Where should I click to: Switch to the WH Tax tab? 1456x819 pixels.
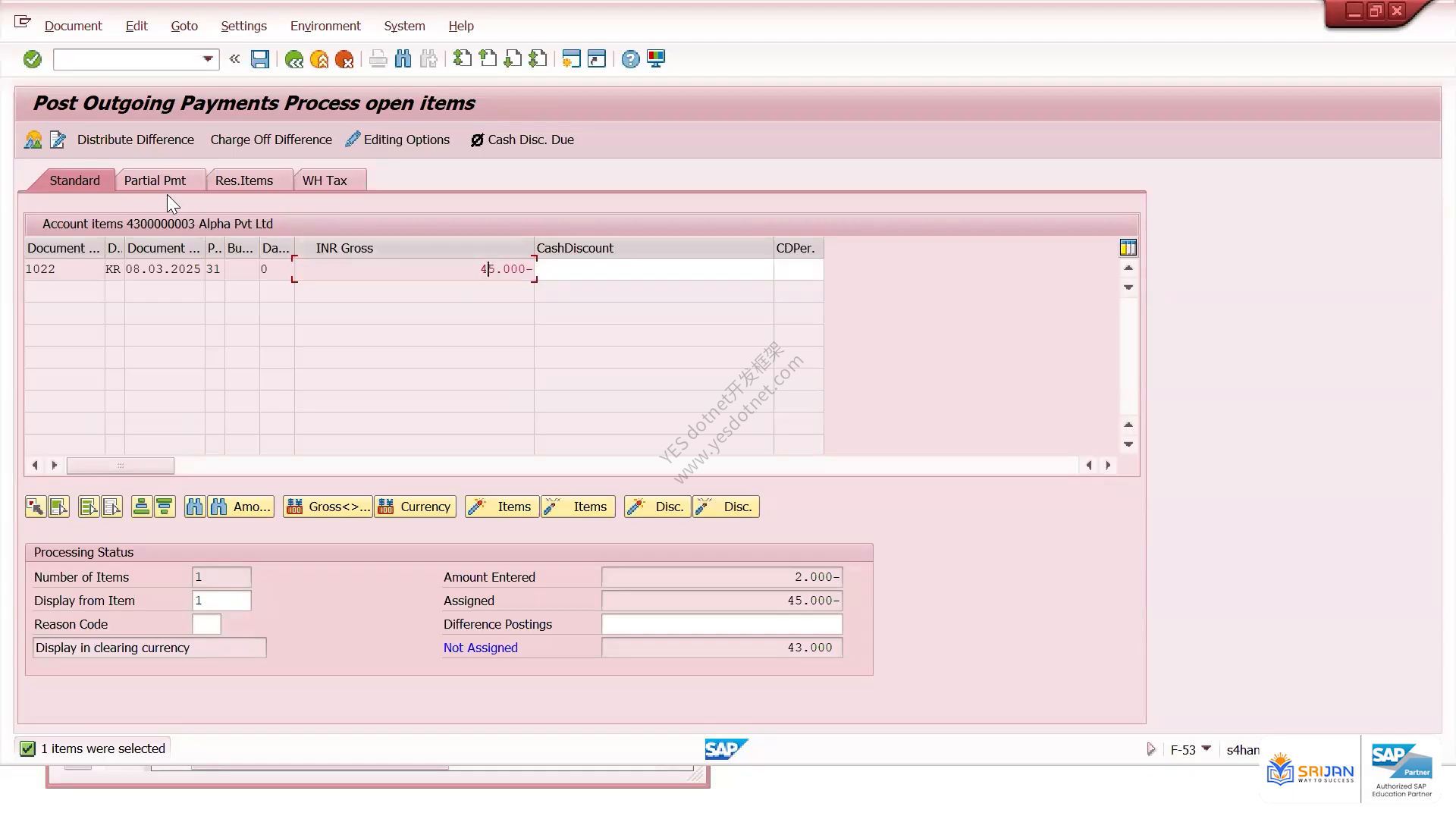tap(325, 180)
